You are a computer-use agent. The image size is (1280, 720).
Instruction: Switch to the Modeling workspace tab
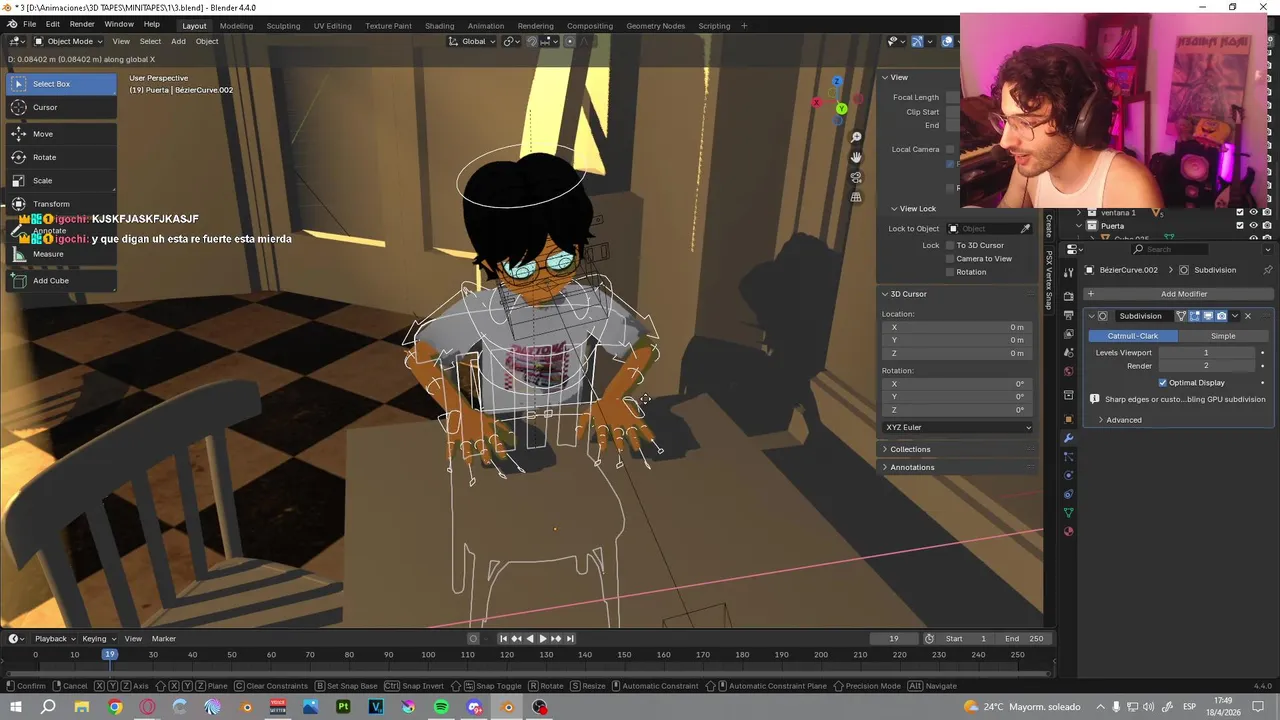(x=236, y=26)
